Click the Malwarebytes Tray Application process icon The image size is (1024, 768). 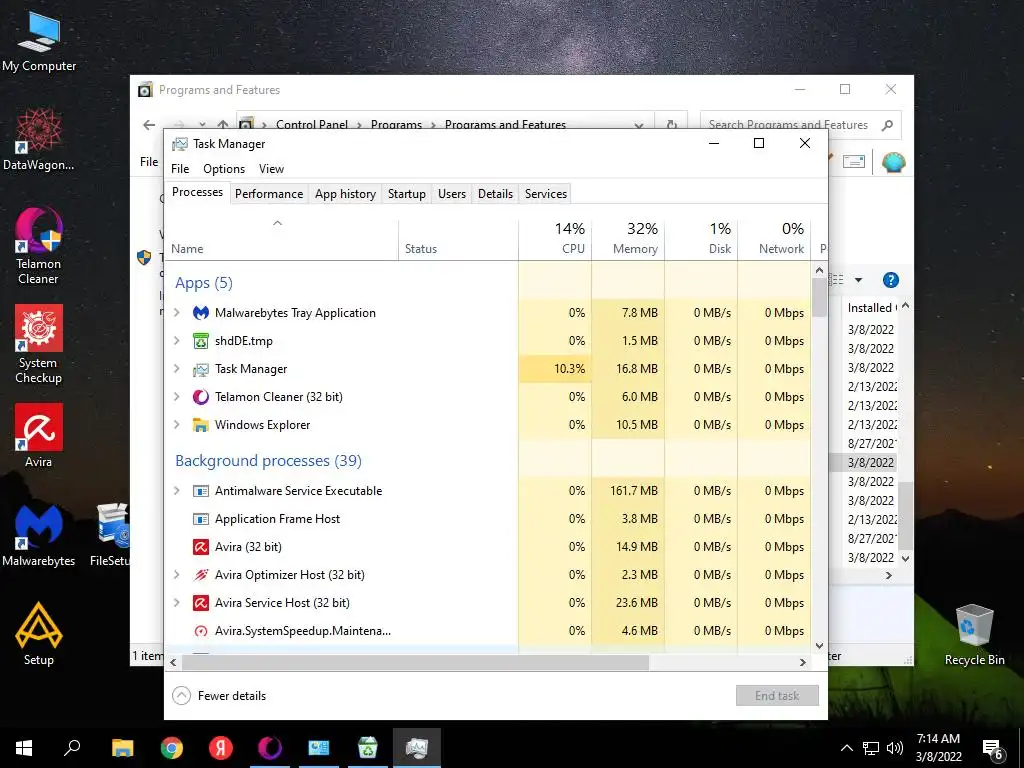(200, 313)
